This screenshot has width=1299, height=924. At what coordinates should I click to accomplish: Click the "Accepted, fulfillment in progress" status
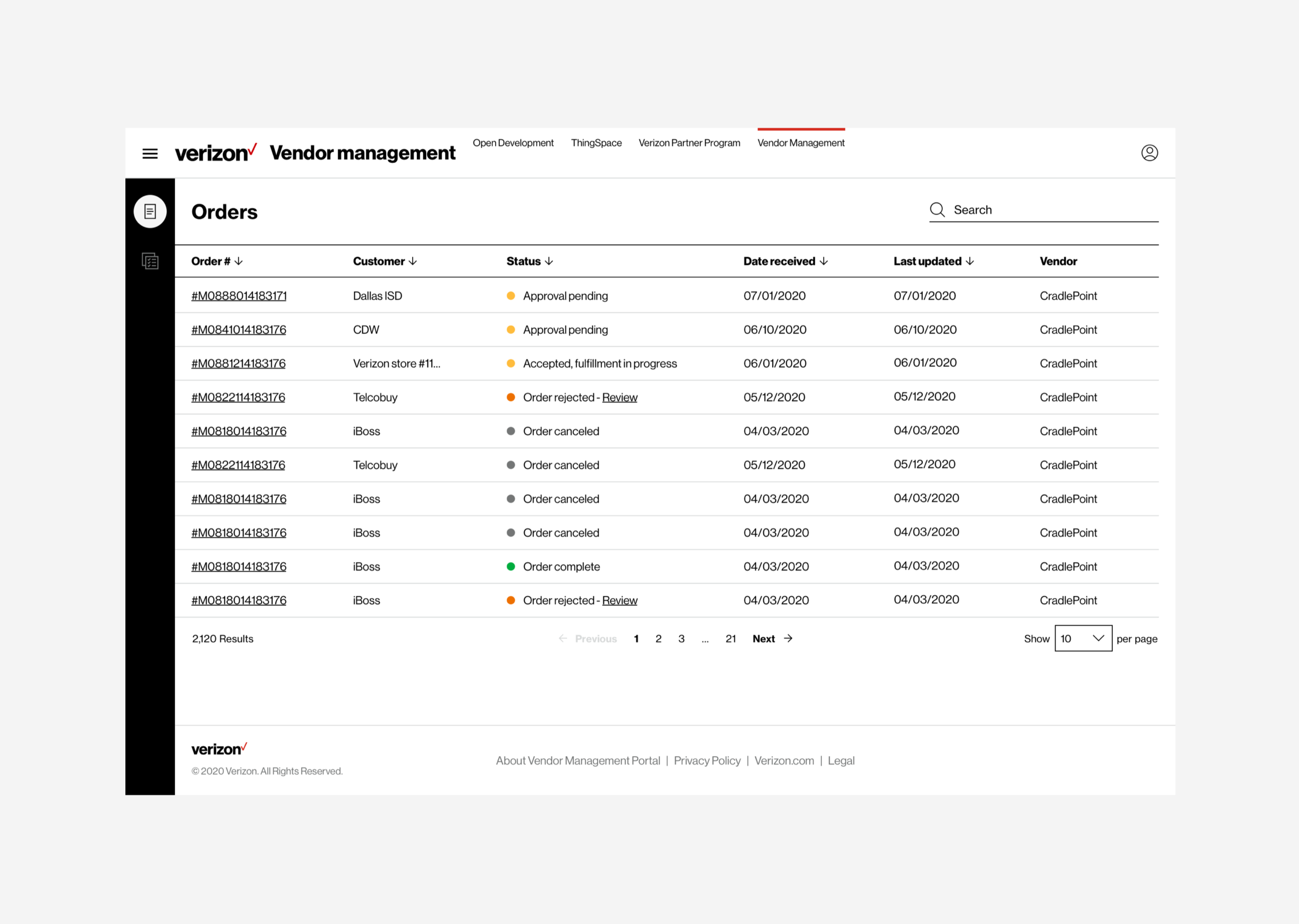click(600, 364)
